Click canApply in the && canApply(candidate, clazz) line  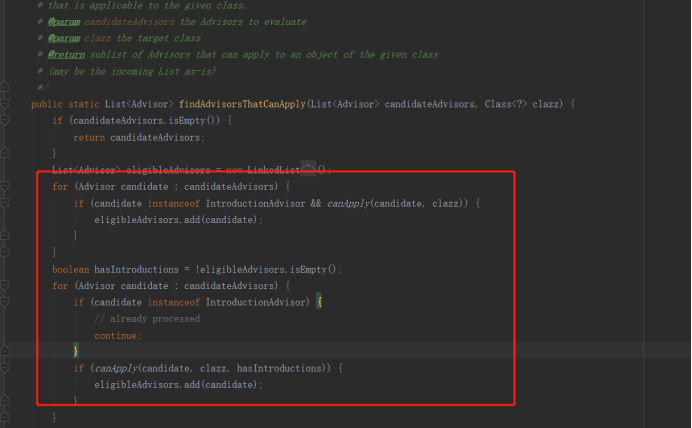coord(349,203)
